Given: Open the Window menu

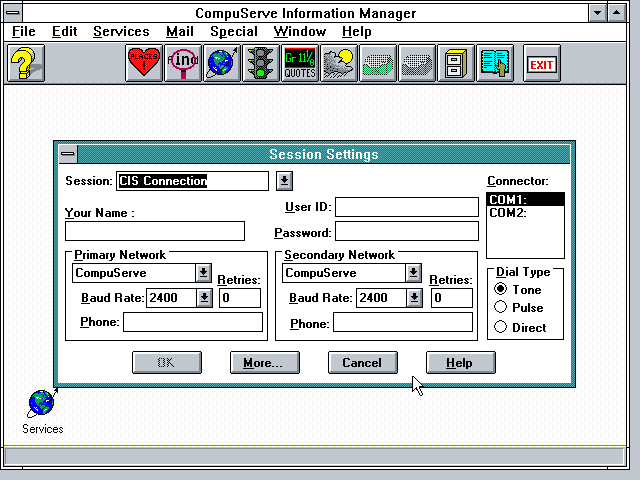Looking at the screenshot, I should coord(300,31).
